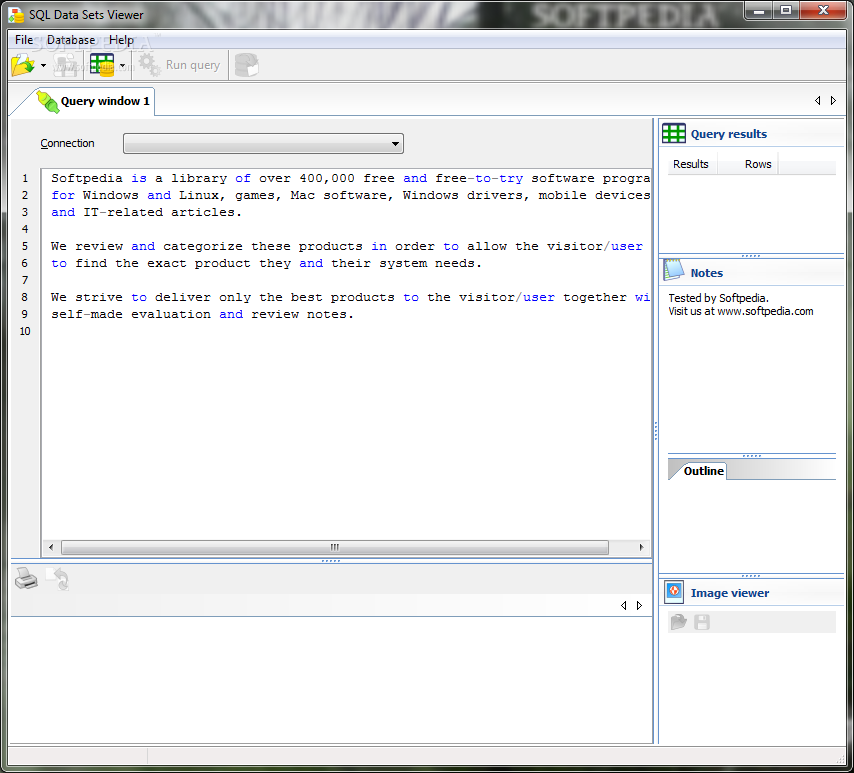Click the text 'IT-related articles.' on line 3
This screenshot has height=773, width=854.
[x=162, y=212]
